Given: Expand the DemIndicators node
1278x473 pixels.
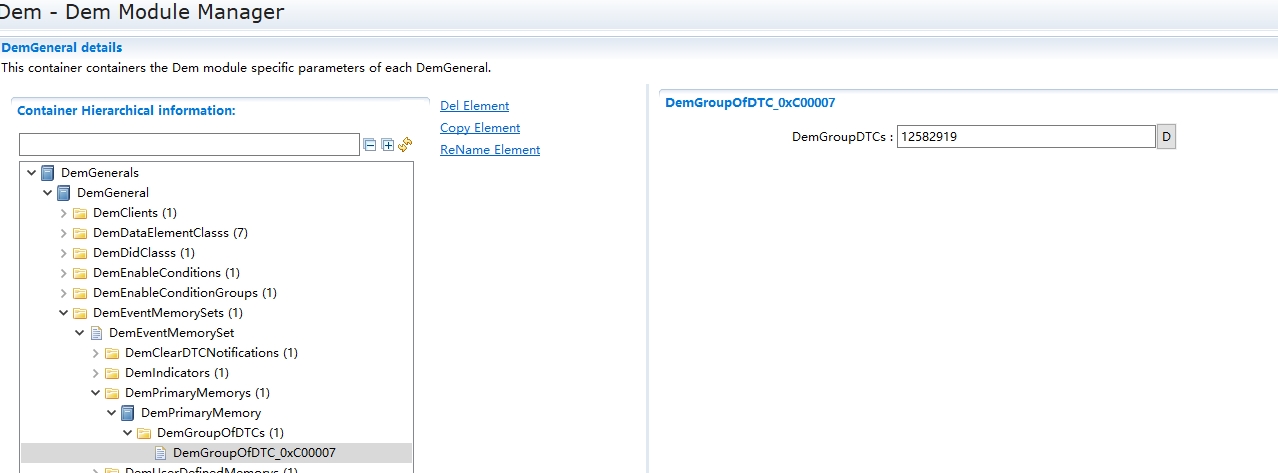Looking at the screenshot, I should (x=96, y=373).
